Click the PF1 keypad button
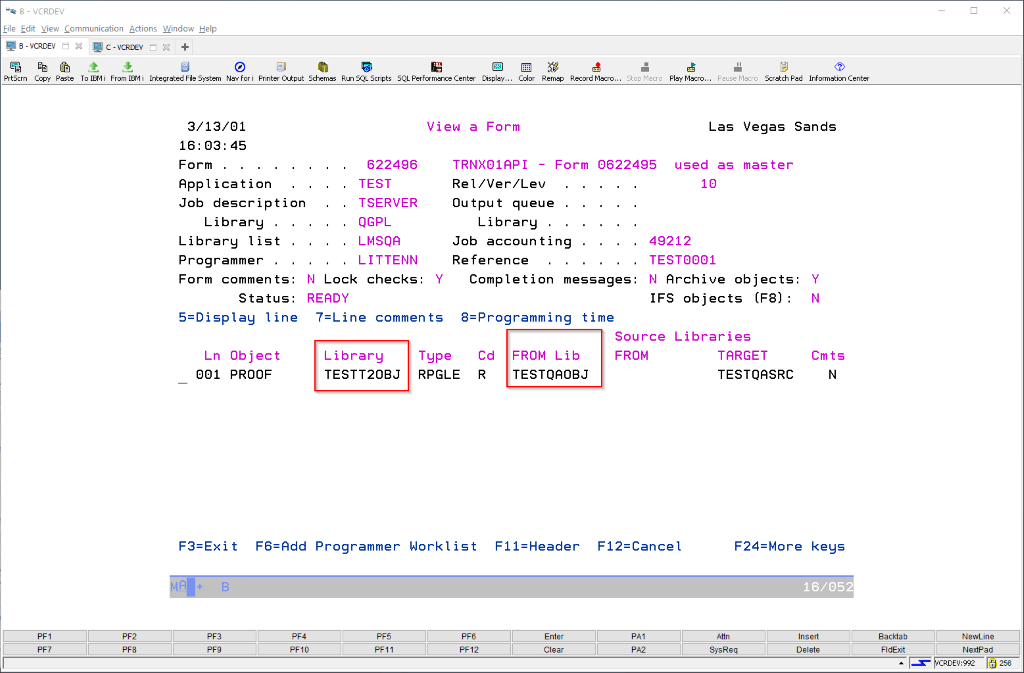 coord(44,636)
